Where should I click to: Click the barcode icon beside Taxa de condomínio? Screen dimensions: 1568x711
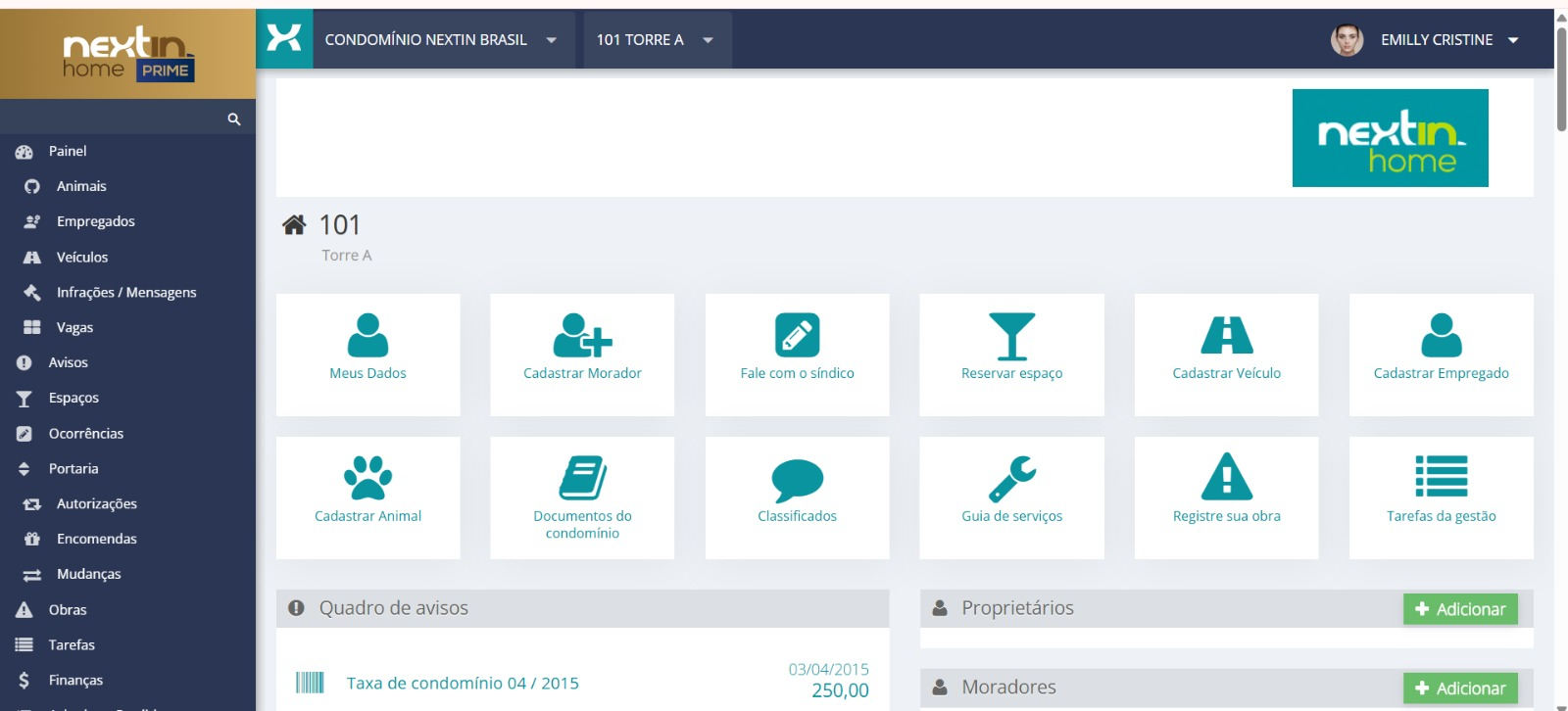click(310, 683)
